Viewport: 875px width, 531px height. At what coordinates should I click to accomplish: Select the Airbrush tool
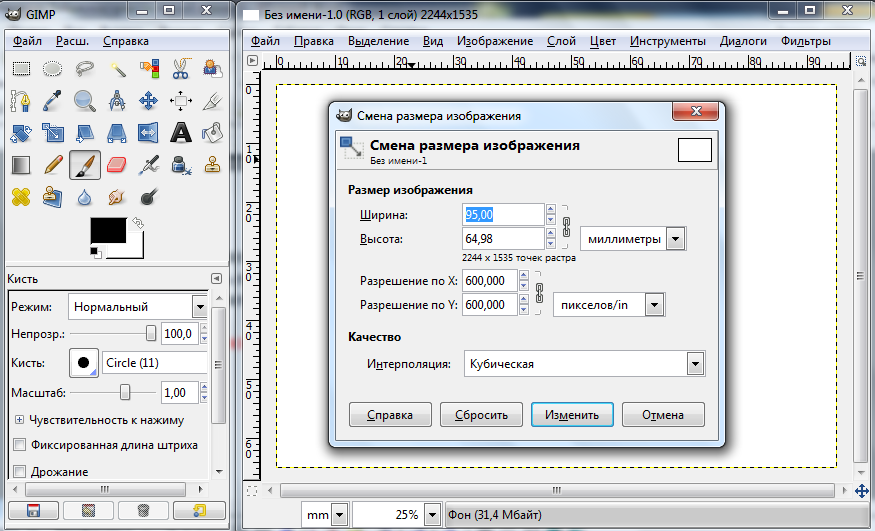coord(149,165)
